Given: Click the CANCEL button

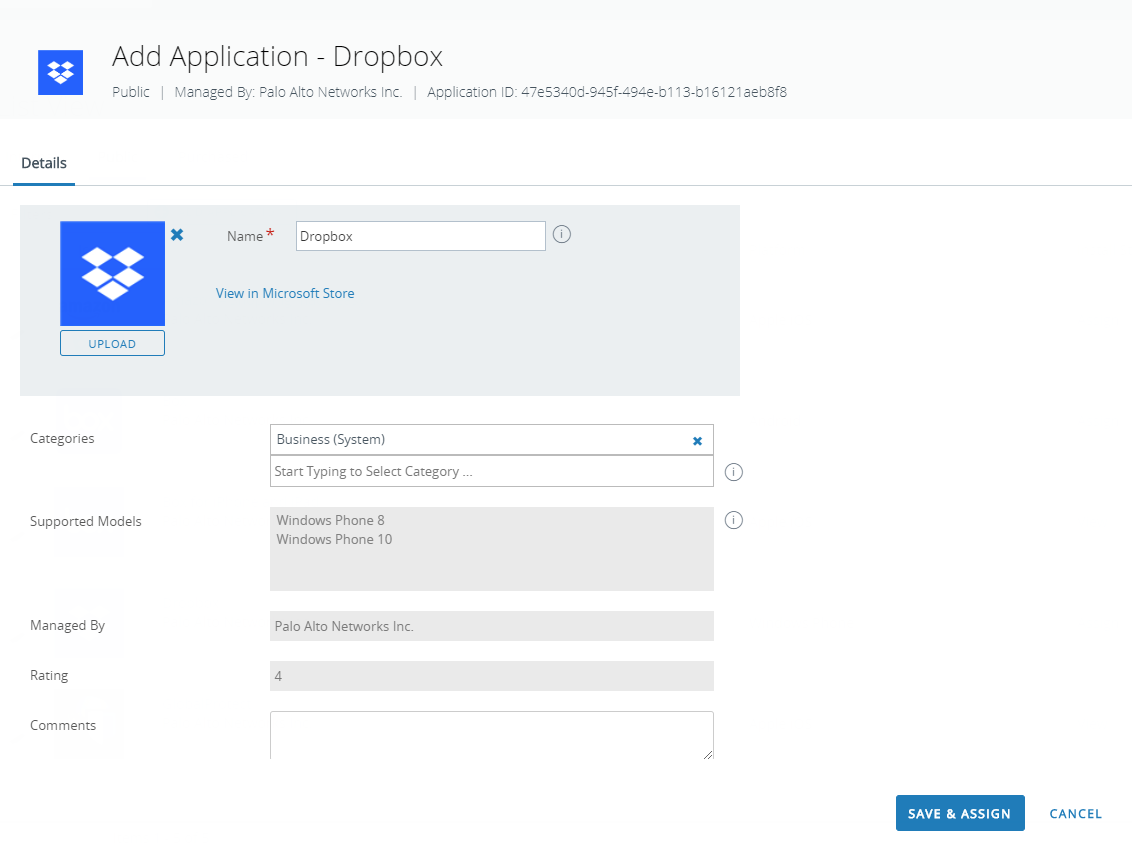Looking at the screenshot, I should 1075,814.
